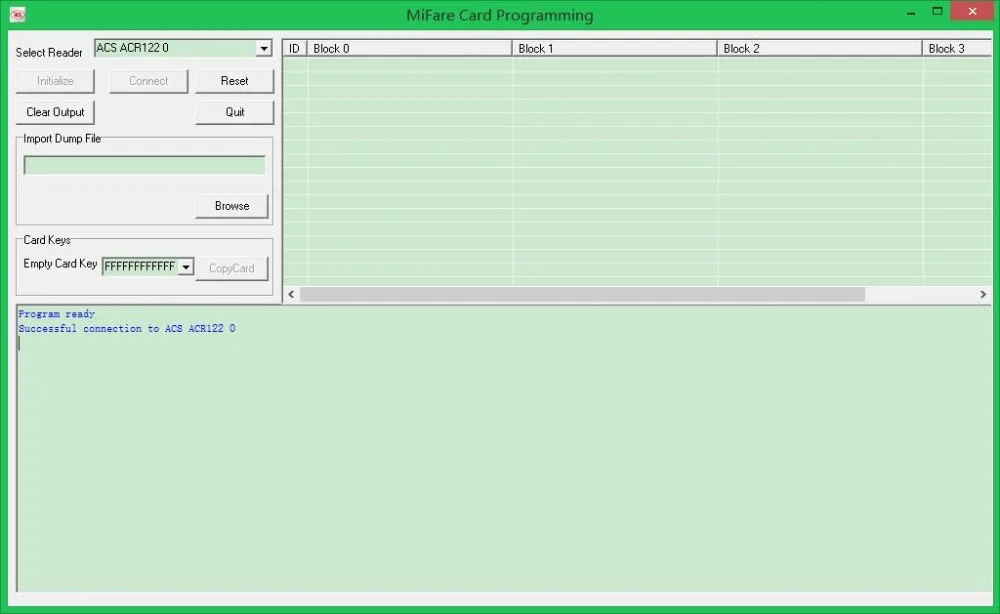The image size is (1000, 614).
Task: Open the Select Reader dropdown arrow
Action: [263, 48]
